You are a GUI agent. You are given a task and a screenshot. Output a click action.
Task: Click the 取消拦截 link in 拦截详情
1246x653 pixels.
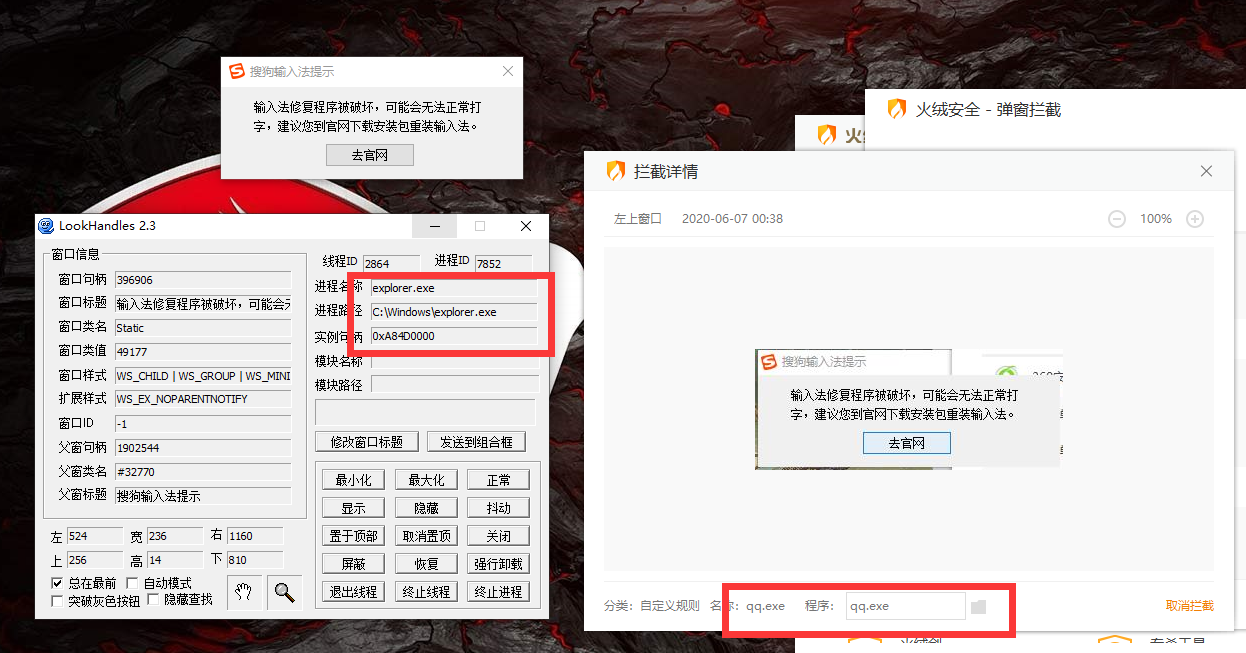[1190, 606]
